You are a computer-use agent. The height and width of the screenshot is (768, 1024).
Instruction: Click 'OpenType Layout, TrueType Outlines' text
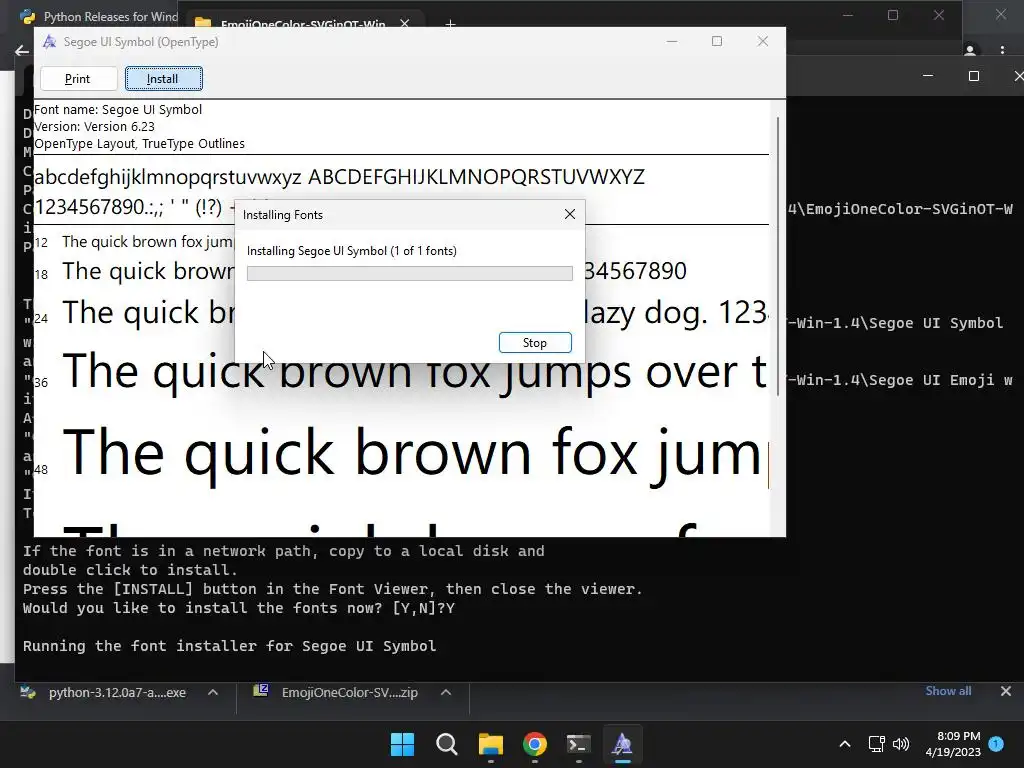(139, 144)
